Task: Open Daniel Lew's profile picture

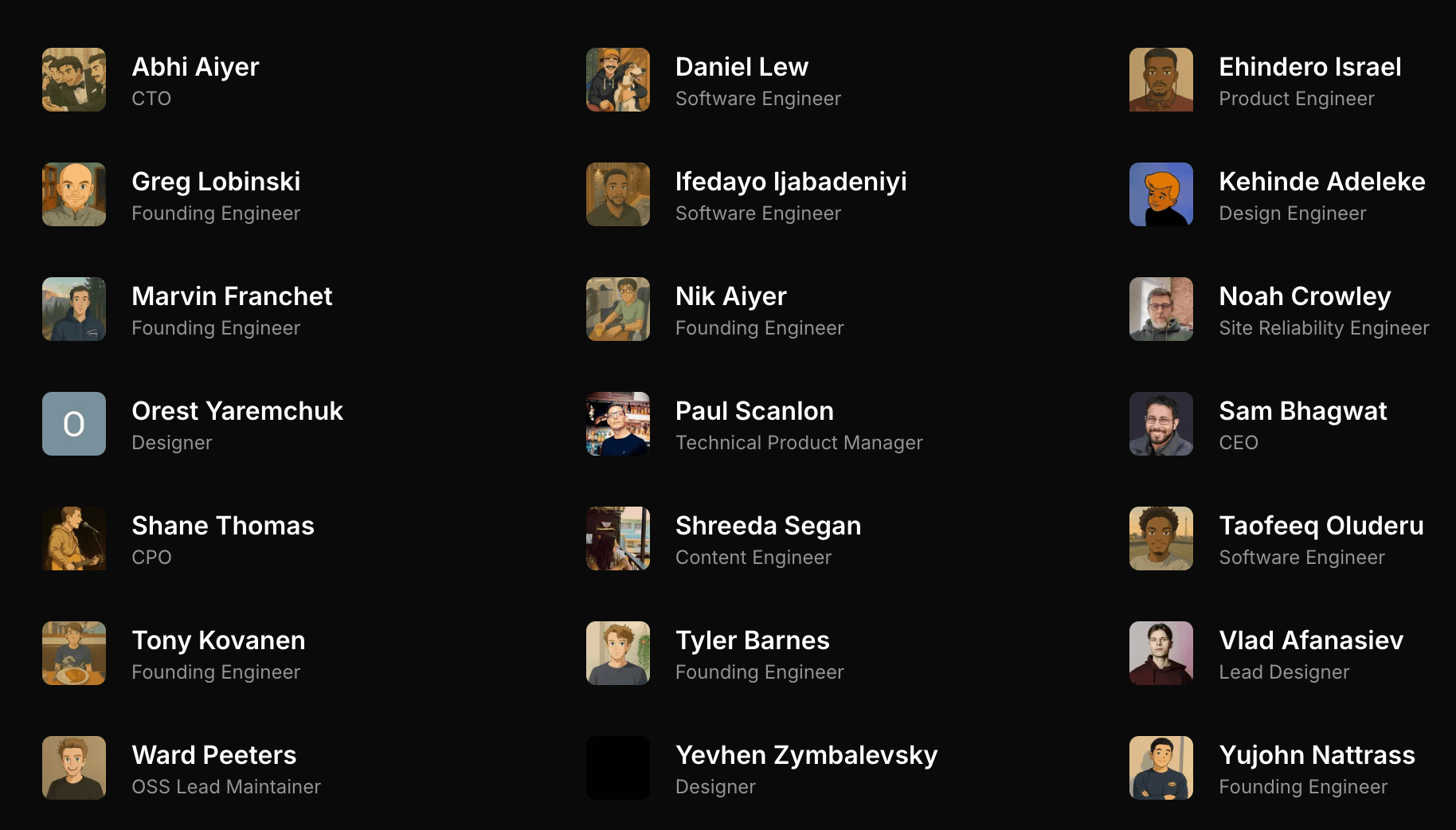Action: pos(618,80)
